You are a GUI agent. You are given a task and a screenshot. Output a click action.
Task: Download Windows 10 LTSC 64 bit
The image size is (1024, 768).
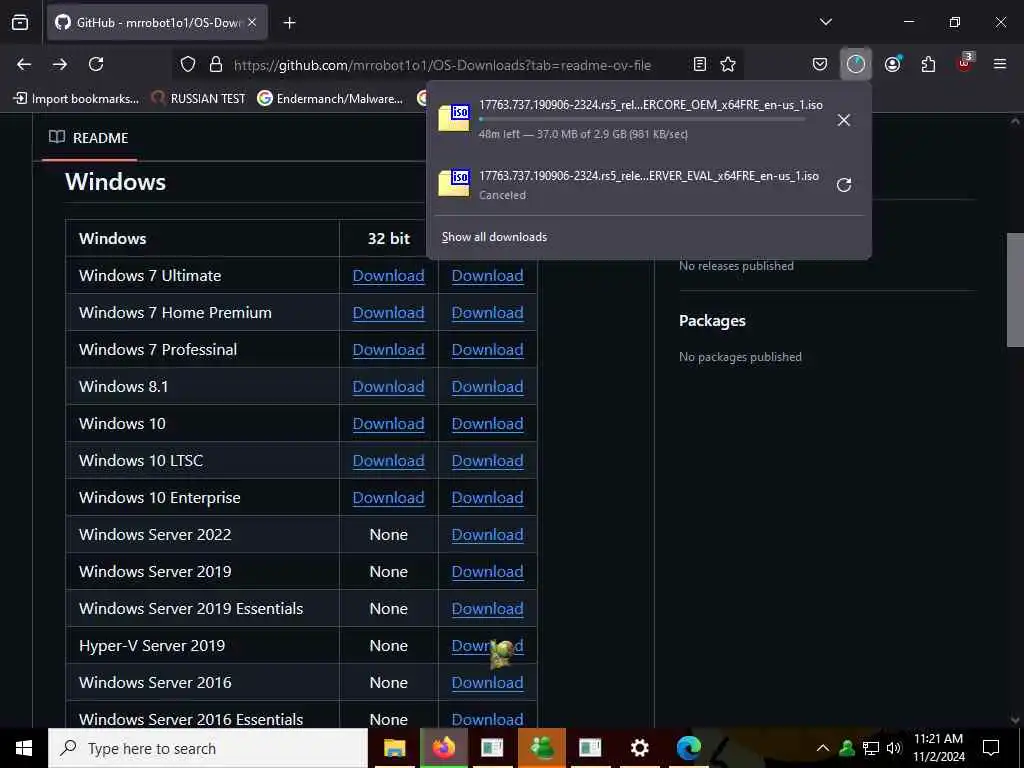487,460
